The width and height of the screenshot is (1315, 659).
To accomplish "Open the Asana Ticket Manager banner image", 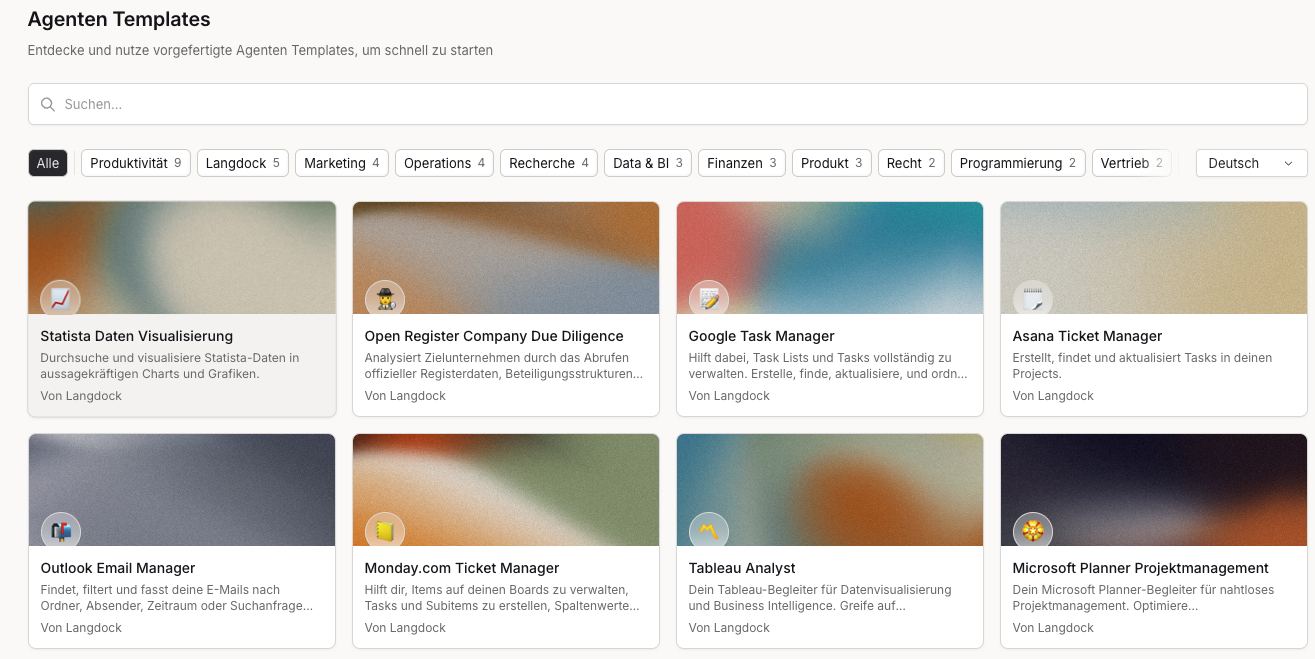I will [x=1154, y=258].
